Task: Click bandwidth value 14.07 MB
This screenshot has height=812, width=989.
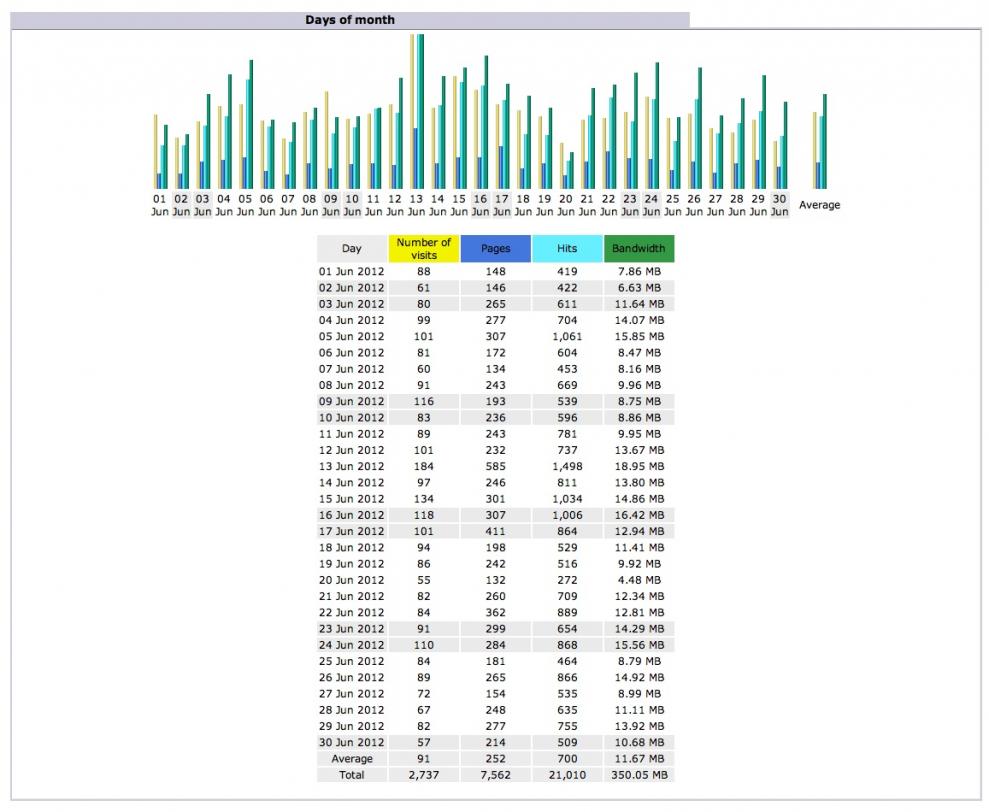Action: pos(639,320)
